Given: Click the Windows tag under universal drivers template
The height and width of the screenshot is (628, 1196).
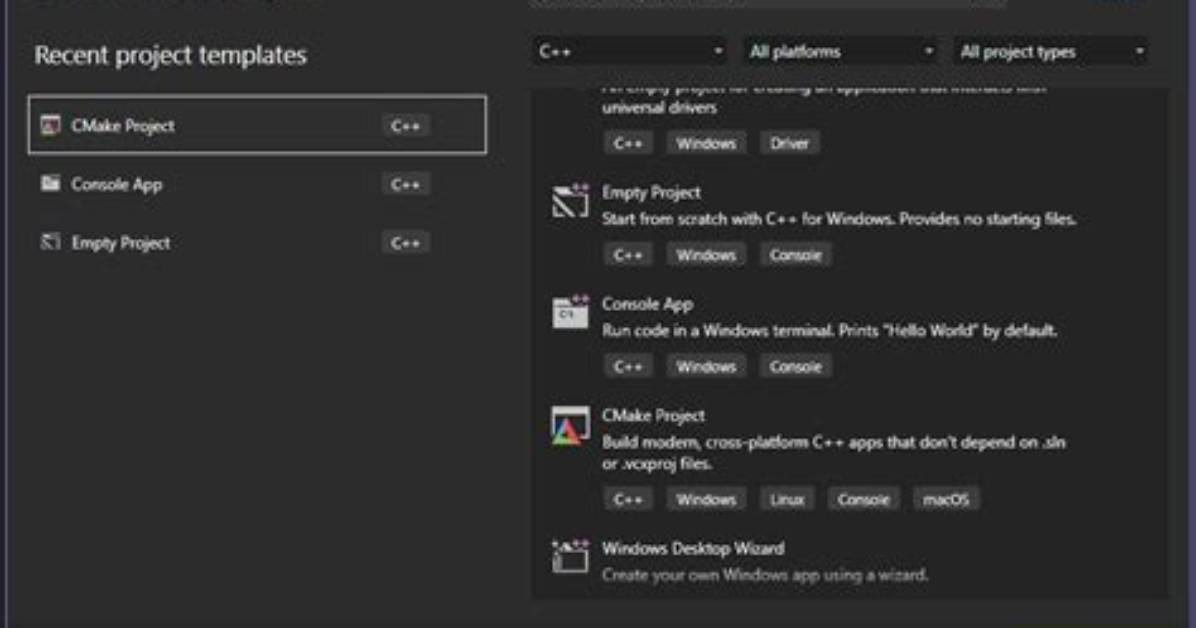Looking at the screenshot, I should point(706,143).
